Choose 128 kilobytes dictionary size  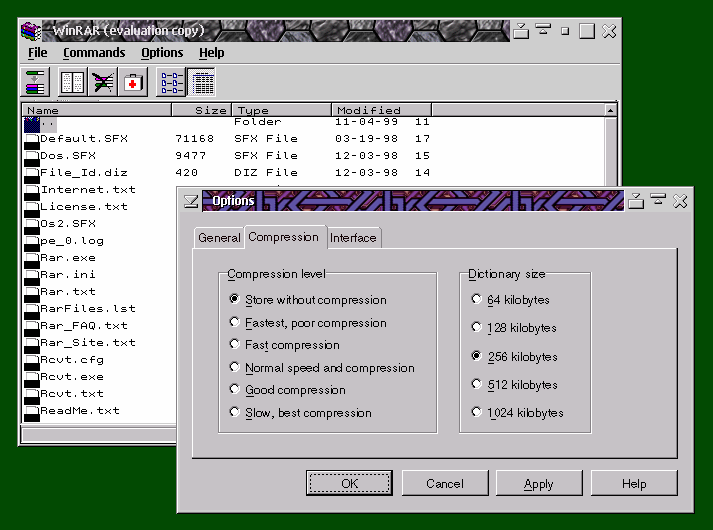(x=514, y=328)
